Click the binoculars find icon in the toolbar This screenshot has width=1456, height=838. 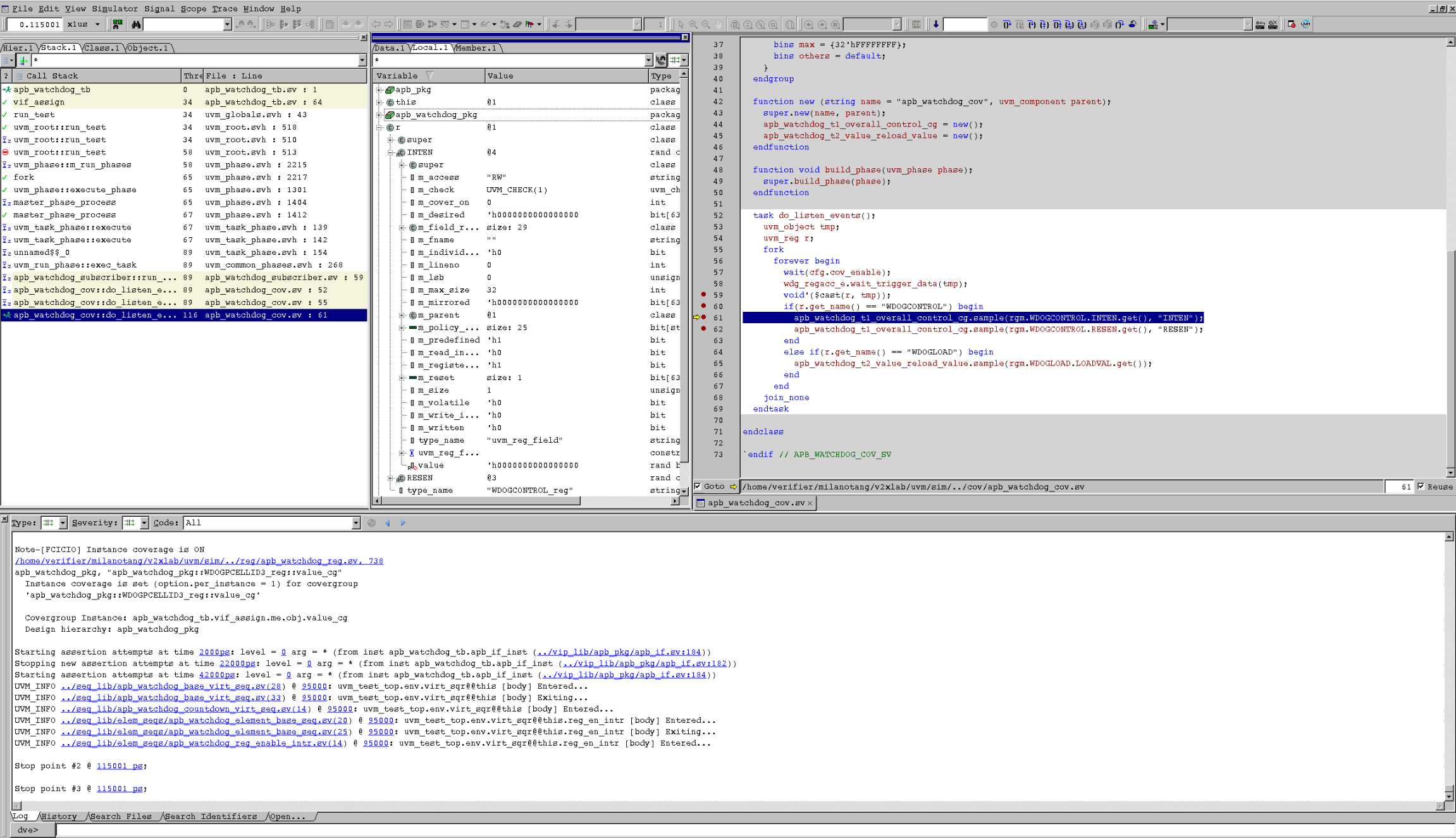click(x=136, y=25)
